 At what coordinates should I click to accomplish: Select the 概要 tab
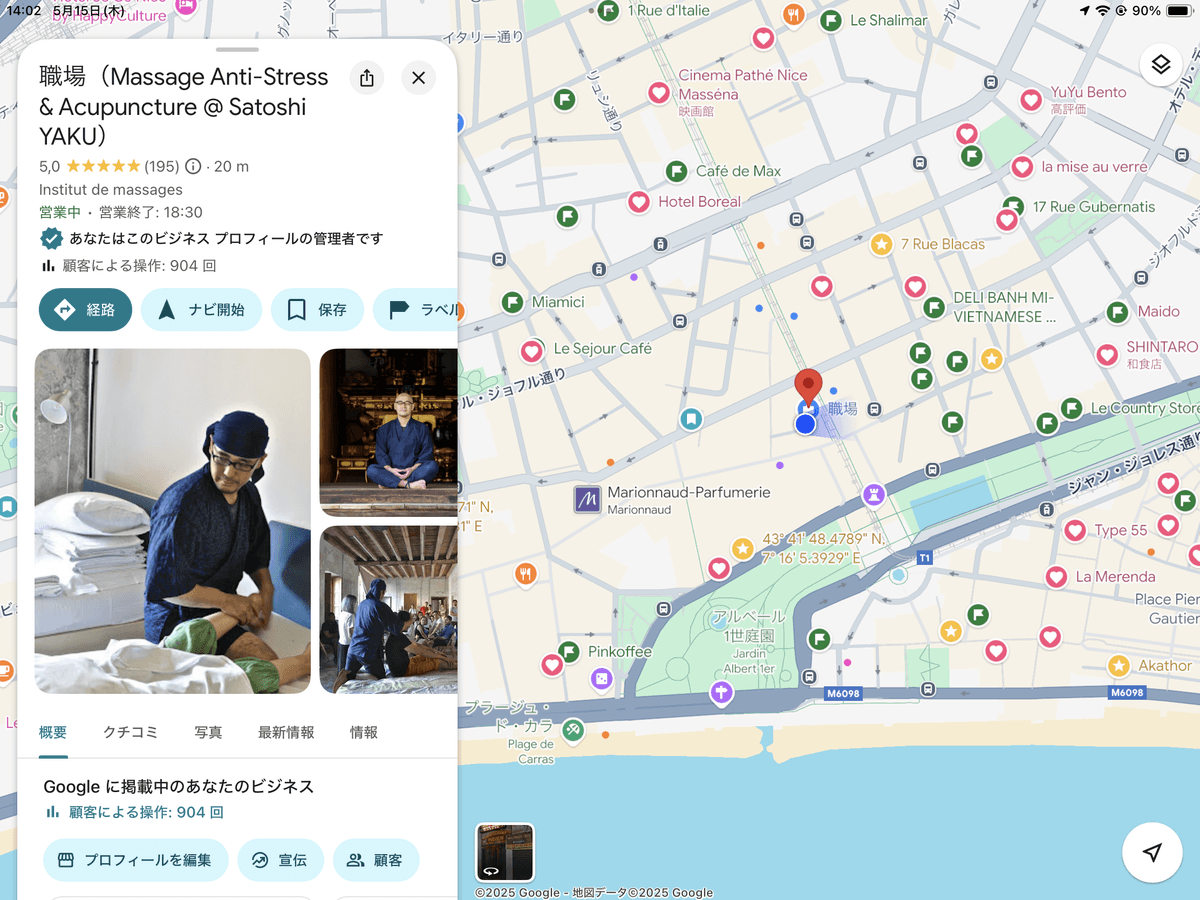[x=53, y=732]
